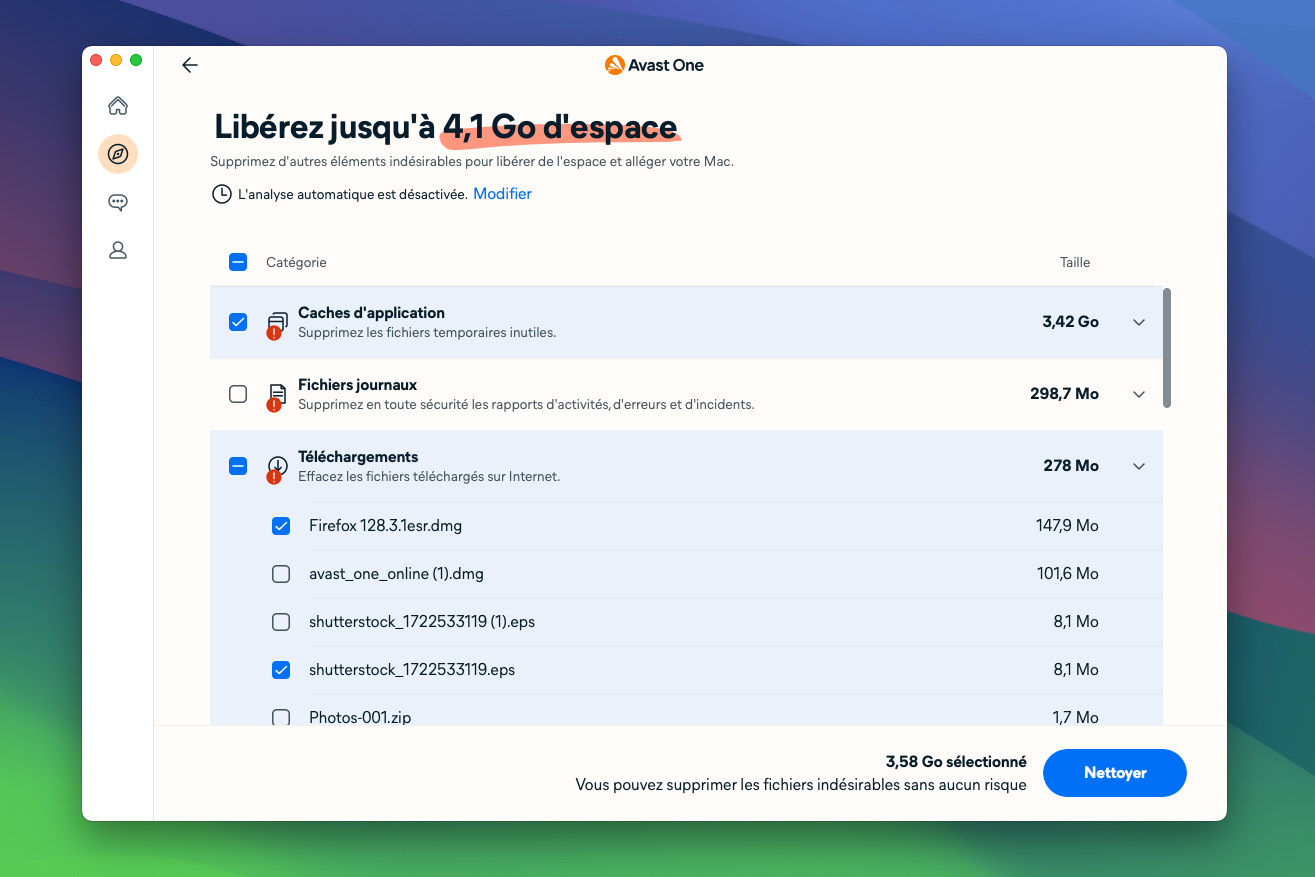Viewport: 1315px width, 877px height.
Task: Uncheck Firefox 128.3.1esr.dmg checkbox
Action: tap(281, 526)
